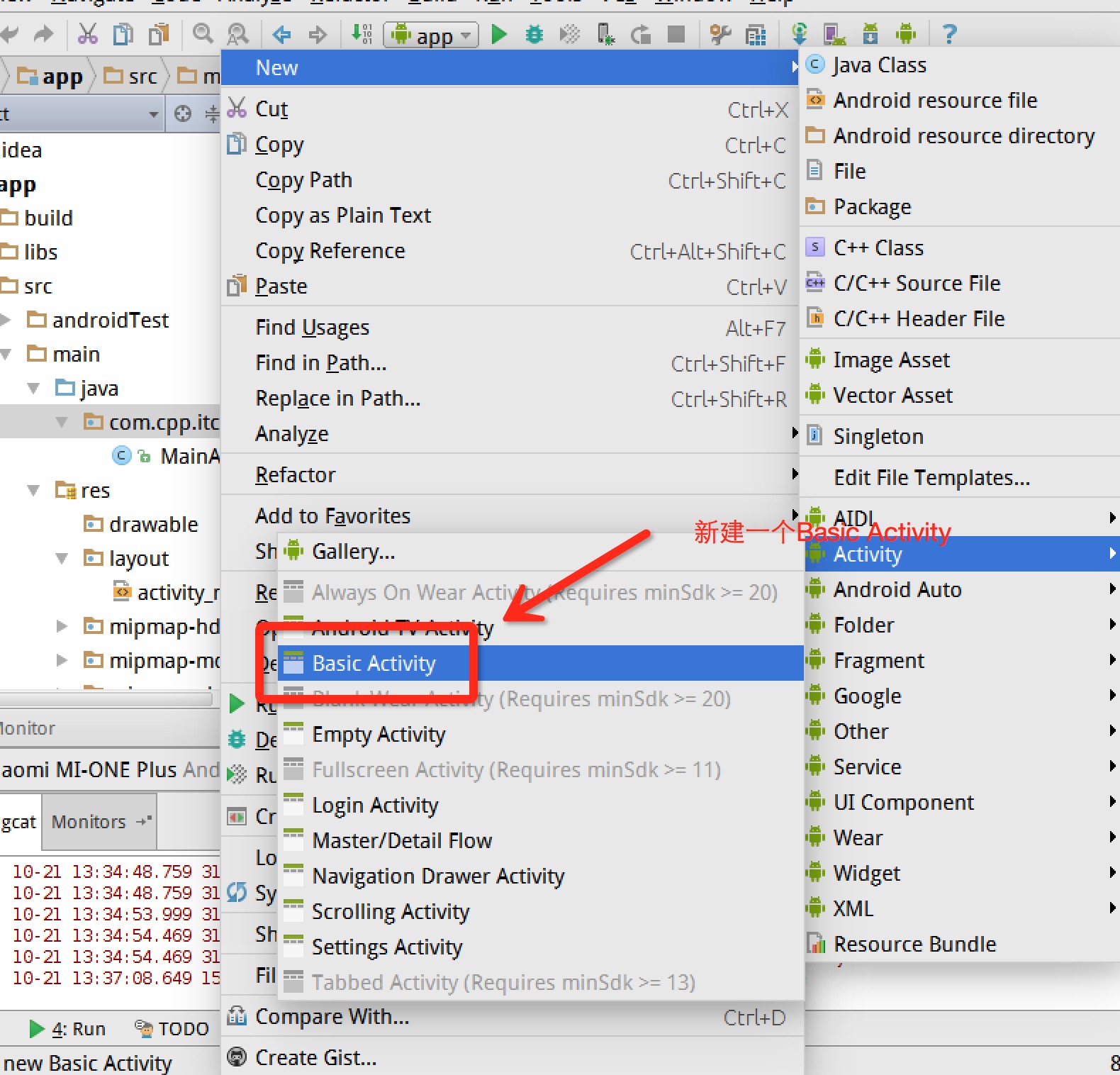Click Find Usages in the context menu
Screen dimensions: 1120x1075
510,327
